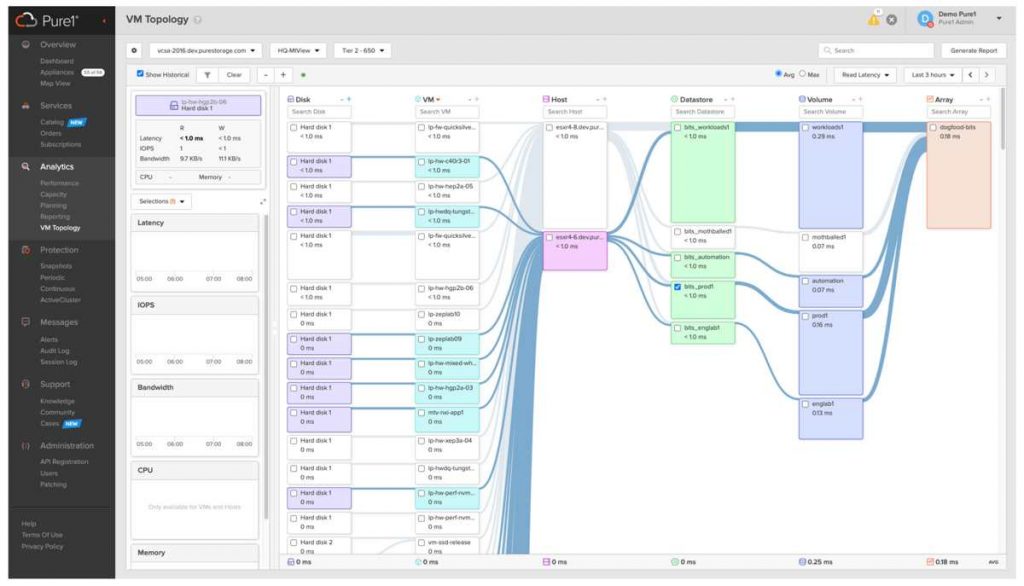The width and height of the screenshot is (1024, 586).
Task: Zoom in with the plus button
Action: pos(283,75)
